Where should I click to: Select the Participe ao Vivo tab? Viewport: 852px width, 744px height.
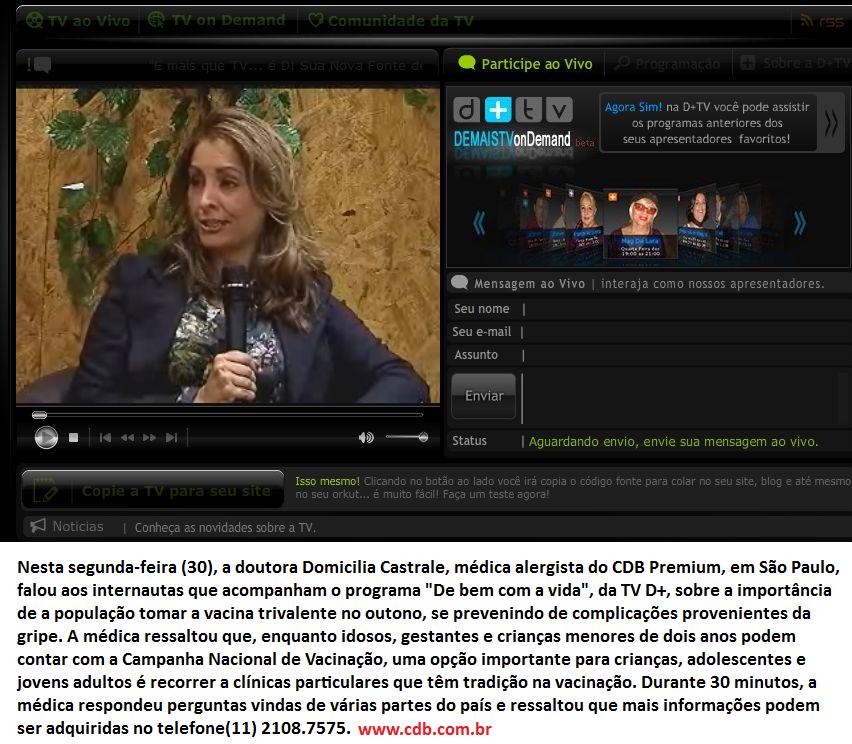pyautogui.click(x=526, y=64)
